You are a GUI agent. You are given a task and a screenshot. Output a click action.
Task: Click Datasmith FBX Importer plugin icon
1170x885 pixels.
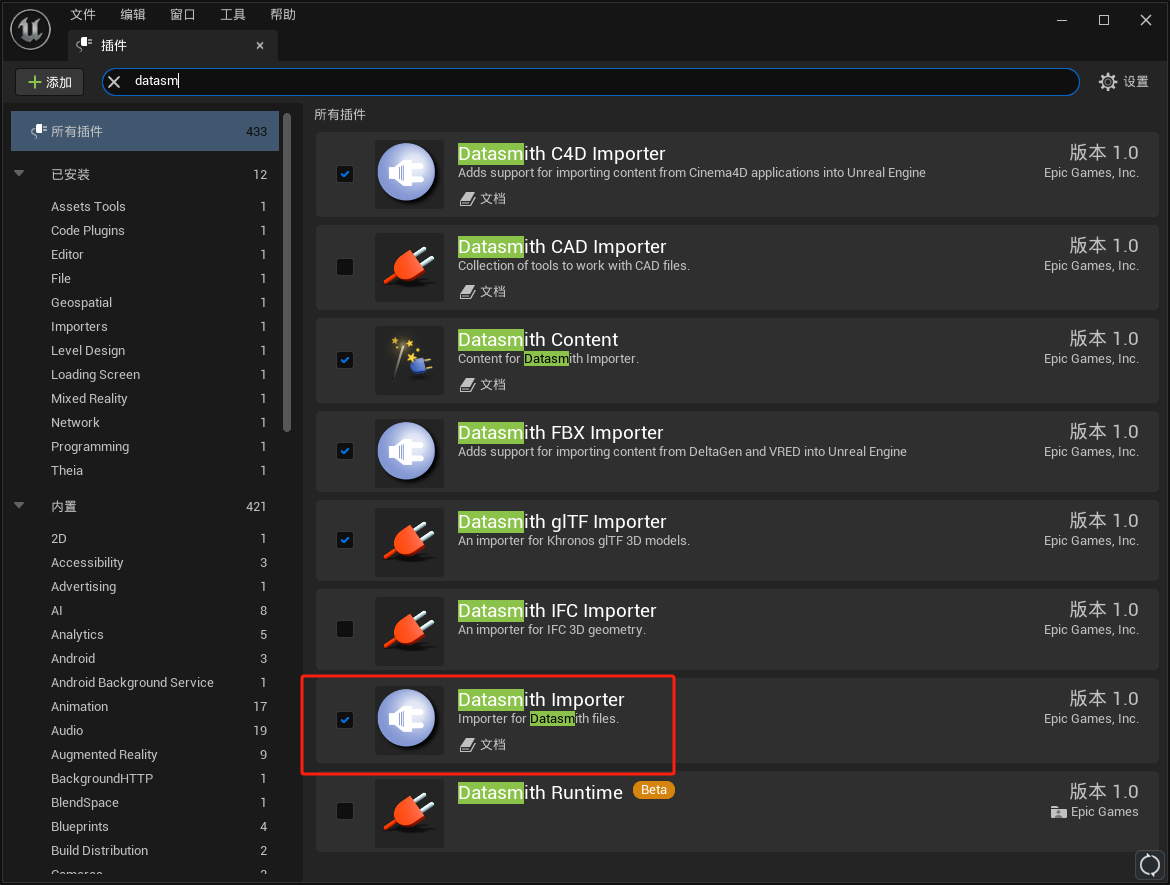(x=409, y=454)
